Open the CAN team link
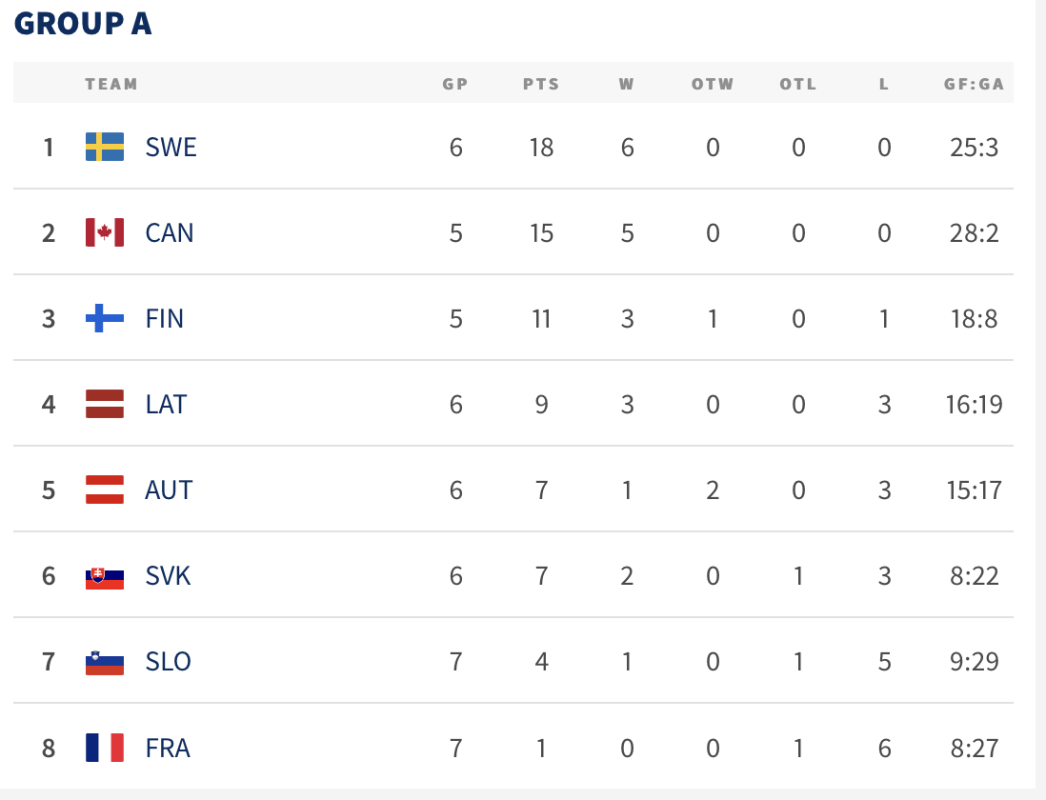This screenshot has width=1046, height=800. tap(169, 233)
